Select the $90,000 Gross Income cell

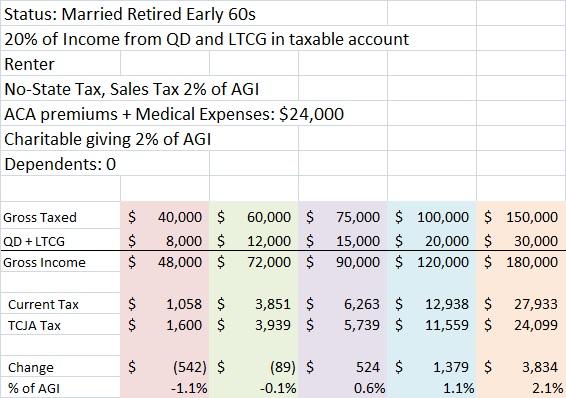[343, 262]
